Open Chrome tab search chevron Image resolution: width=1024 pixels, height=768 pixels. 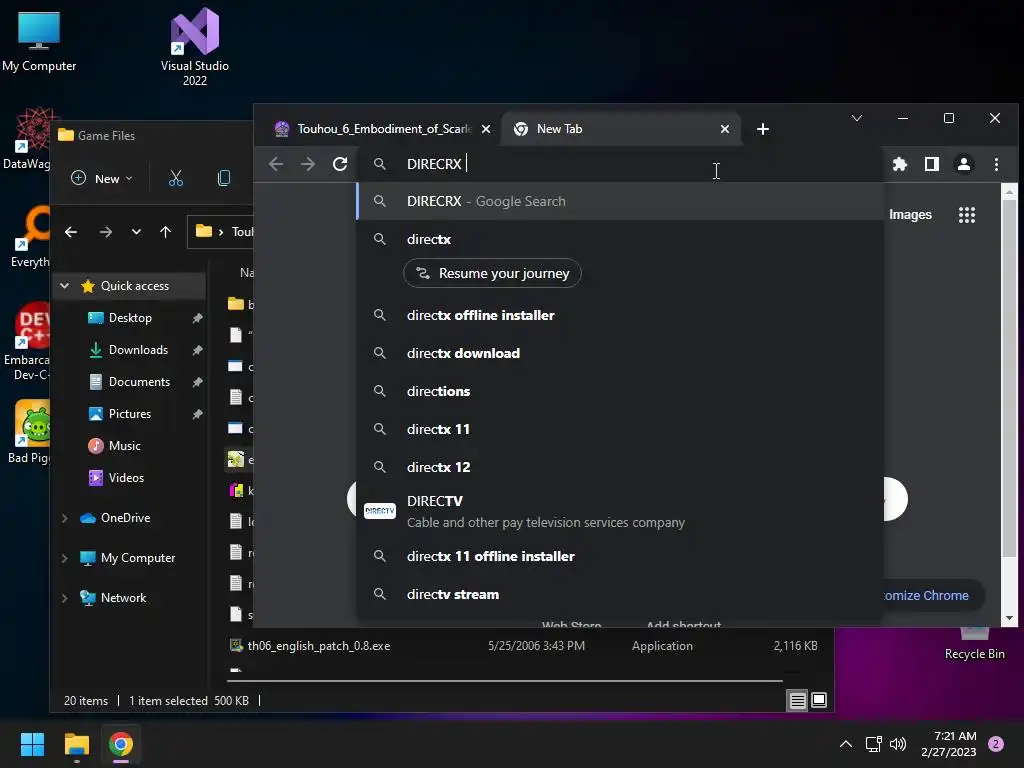(857, 118)
